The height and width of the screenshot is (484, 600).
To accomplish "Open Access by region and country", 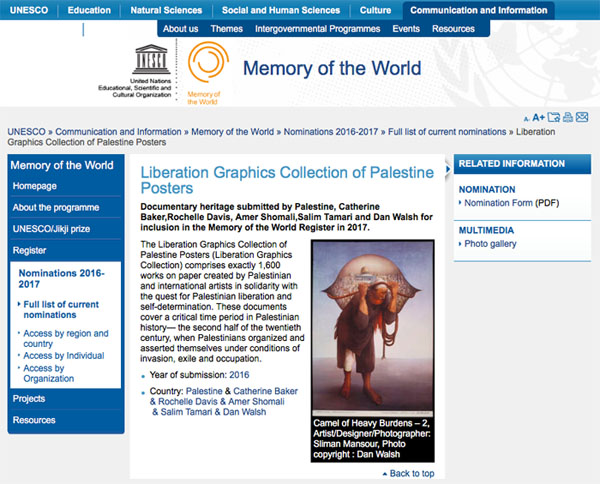I will [x=66, y=338].
